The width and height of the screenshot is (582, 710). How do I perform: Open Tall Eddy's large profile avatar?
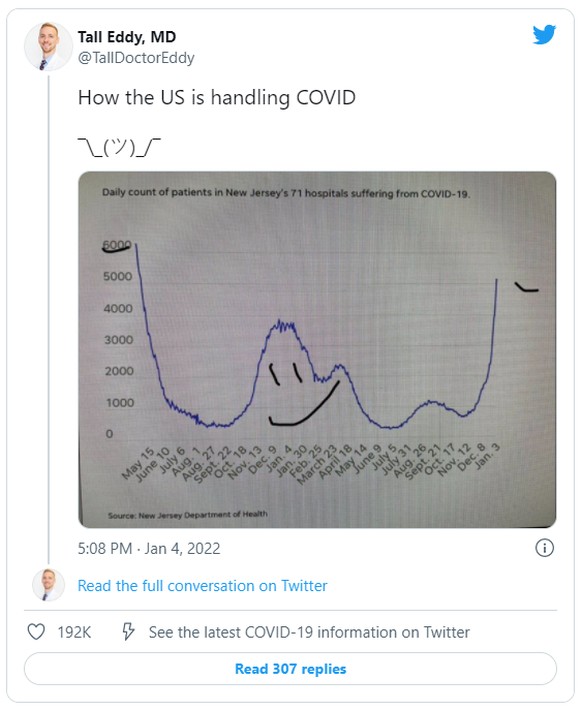tap(48, 46)
